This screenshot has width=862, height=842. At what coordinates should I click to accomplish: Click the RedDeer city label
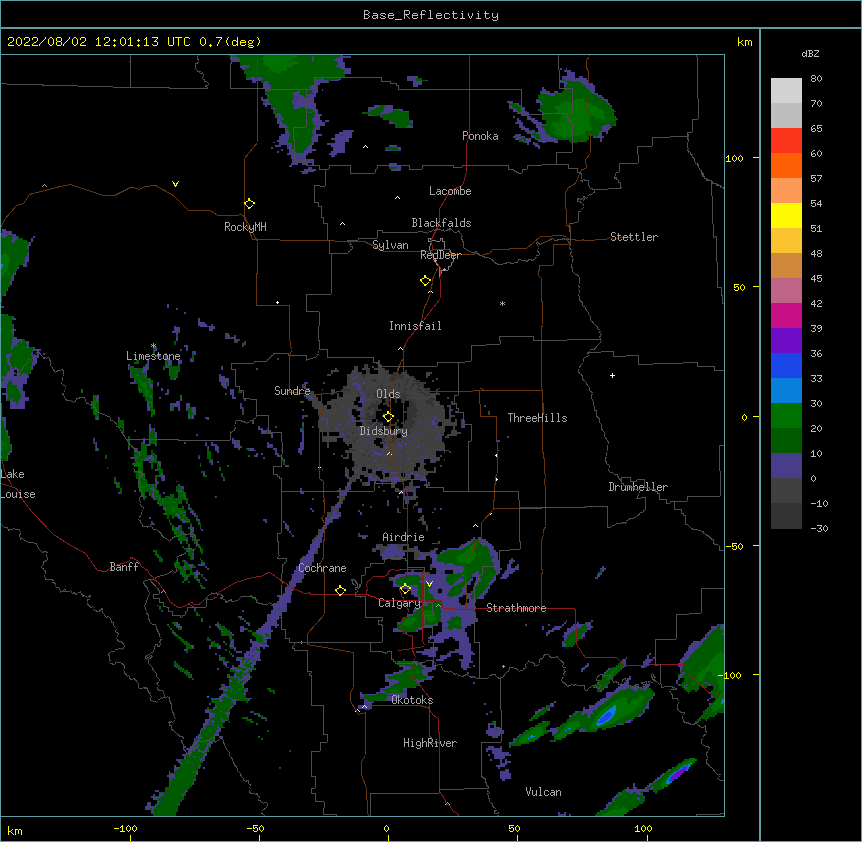click(440, 255)
